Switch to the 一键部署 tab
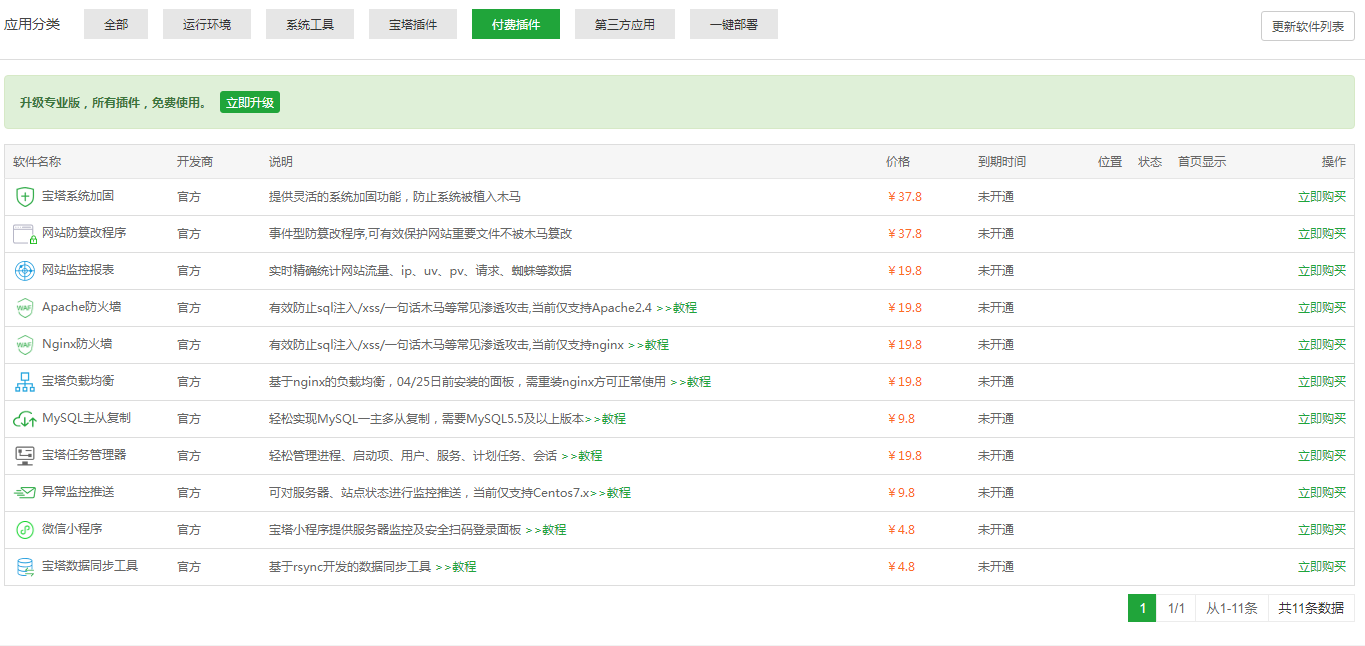 734,24
